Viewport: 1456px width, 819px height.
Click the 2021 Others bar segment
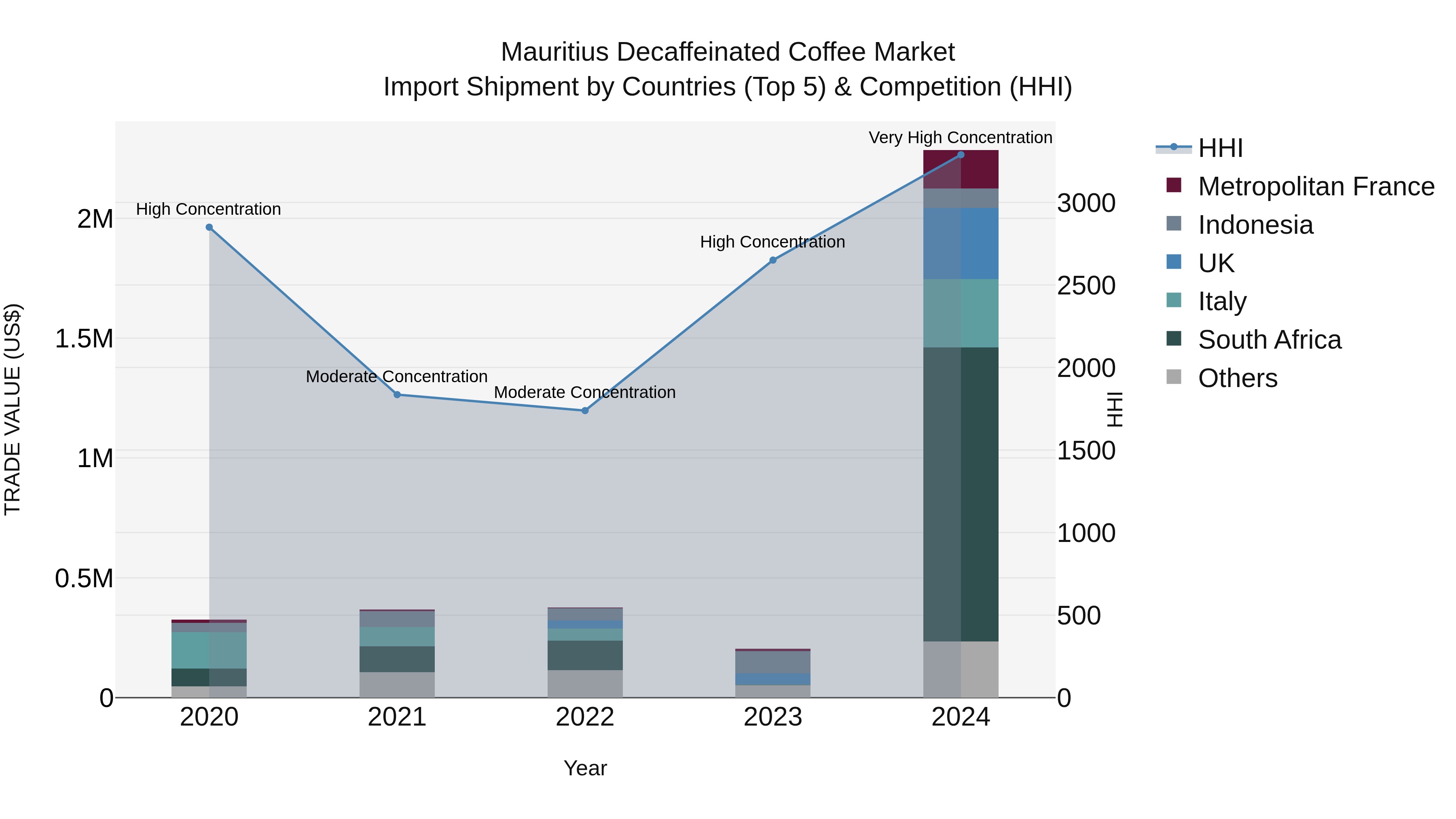397,684
